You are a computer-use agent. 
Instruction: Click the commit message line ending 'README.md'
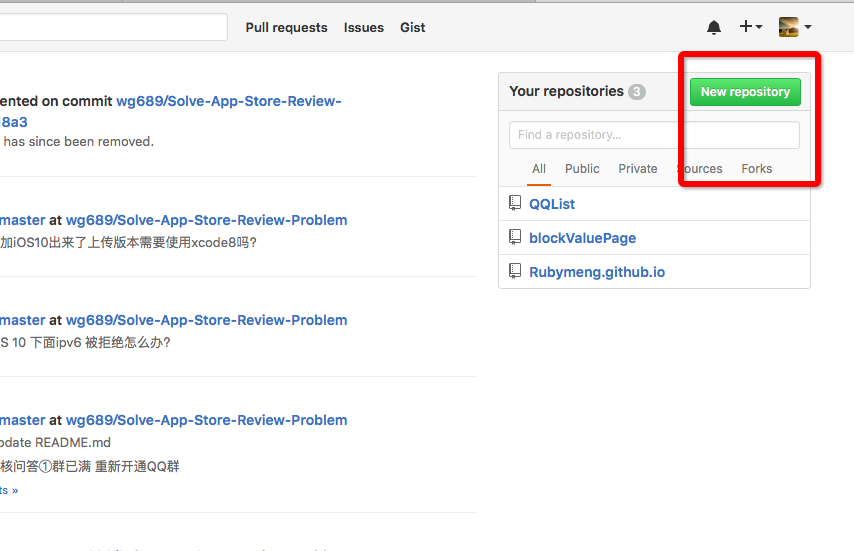click(x=55, y=443)
